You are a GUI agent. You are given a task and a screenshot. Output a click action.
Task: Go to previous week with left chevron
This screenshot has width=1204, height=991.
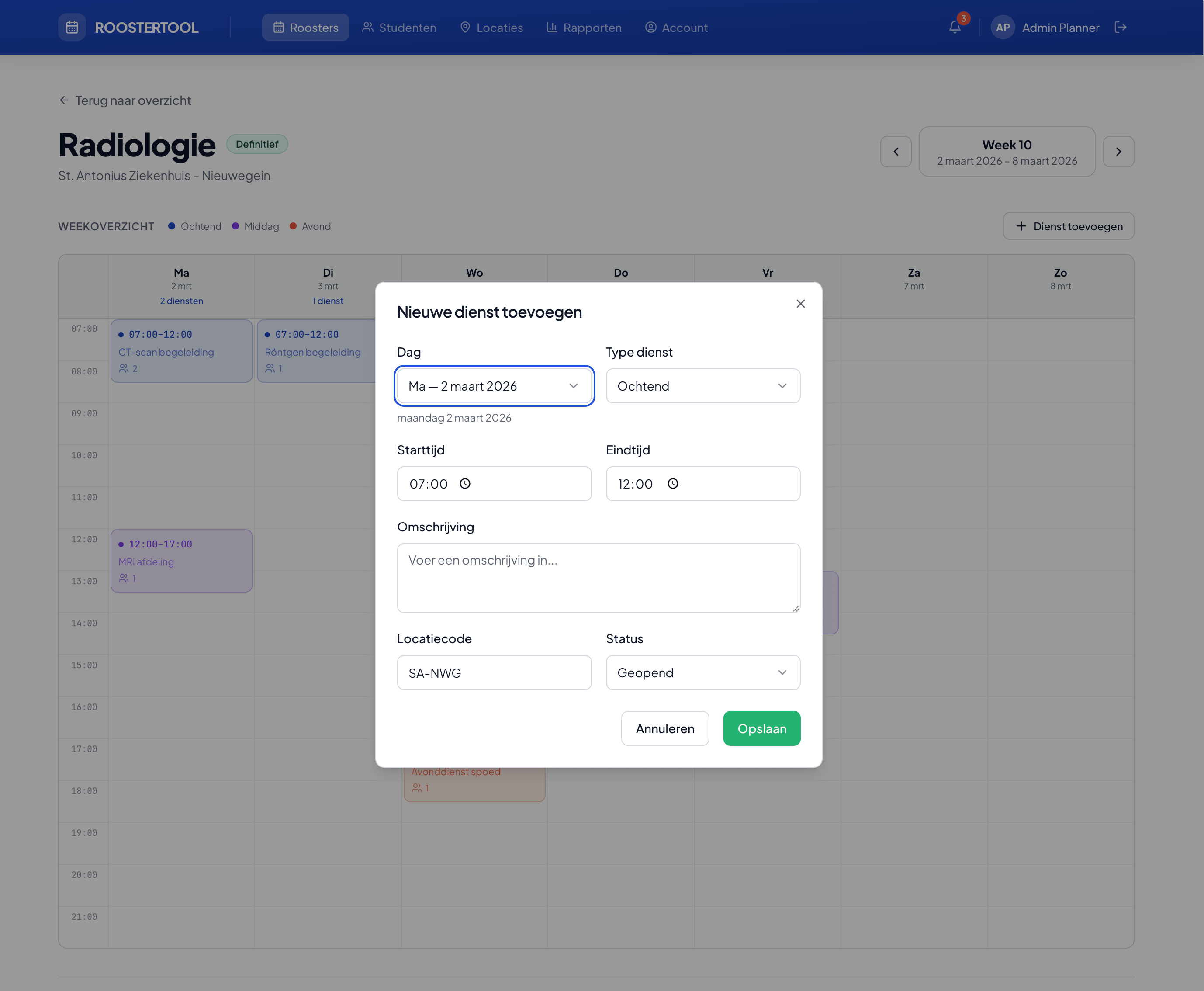(x=895, y=152)
